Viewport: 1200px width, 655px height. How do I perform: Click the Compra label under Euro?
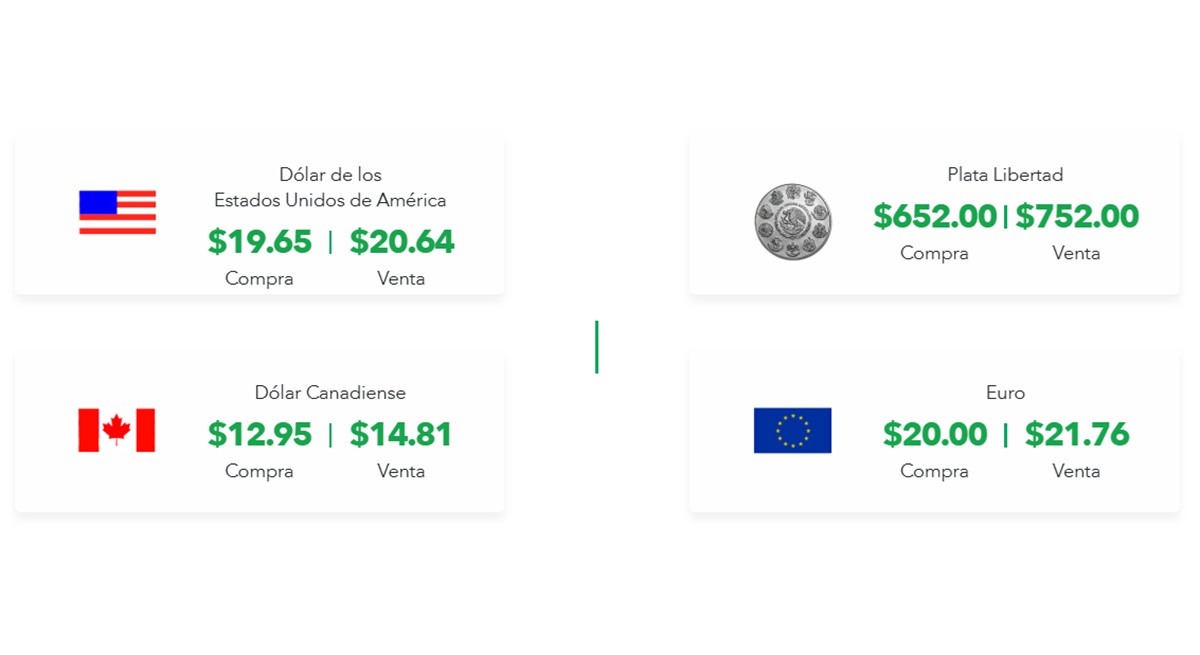(x=934, y=471)
